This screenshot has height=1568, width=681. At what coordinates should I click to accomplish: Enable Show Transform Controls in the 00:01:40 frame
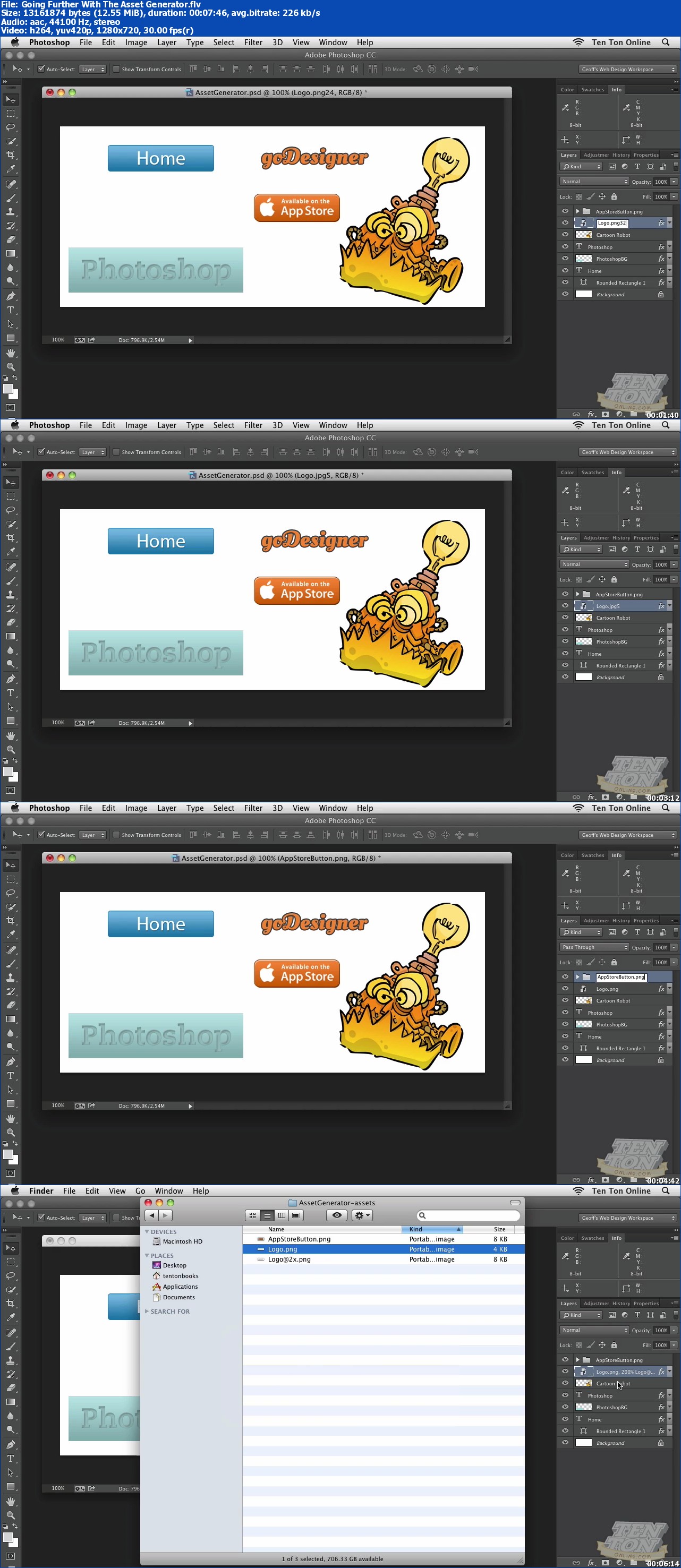click(x=116, y=69)
